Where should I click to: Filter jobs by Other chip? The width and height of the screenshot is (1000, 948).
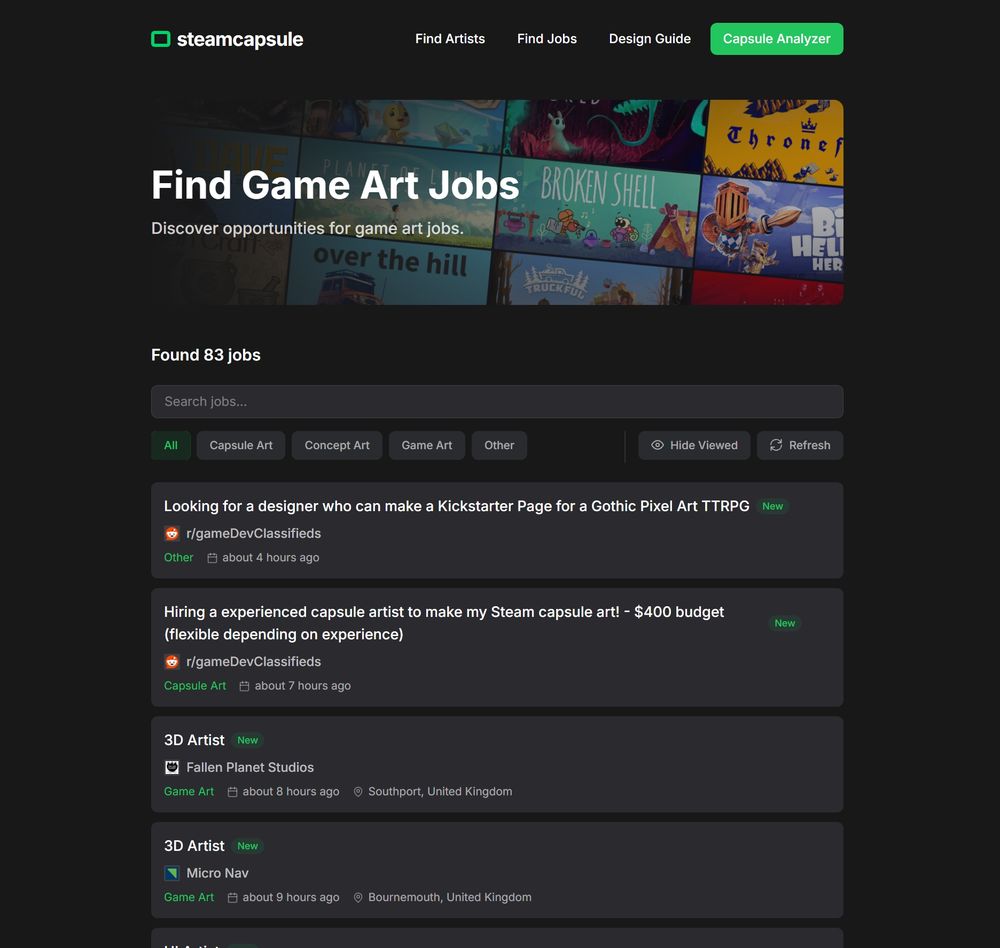click(x=499, y=445)
